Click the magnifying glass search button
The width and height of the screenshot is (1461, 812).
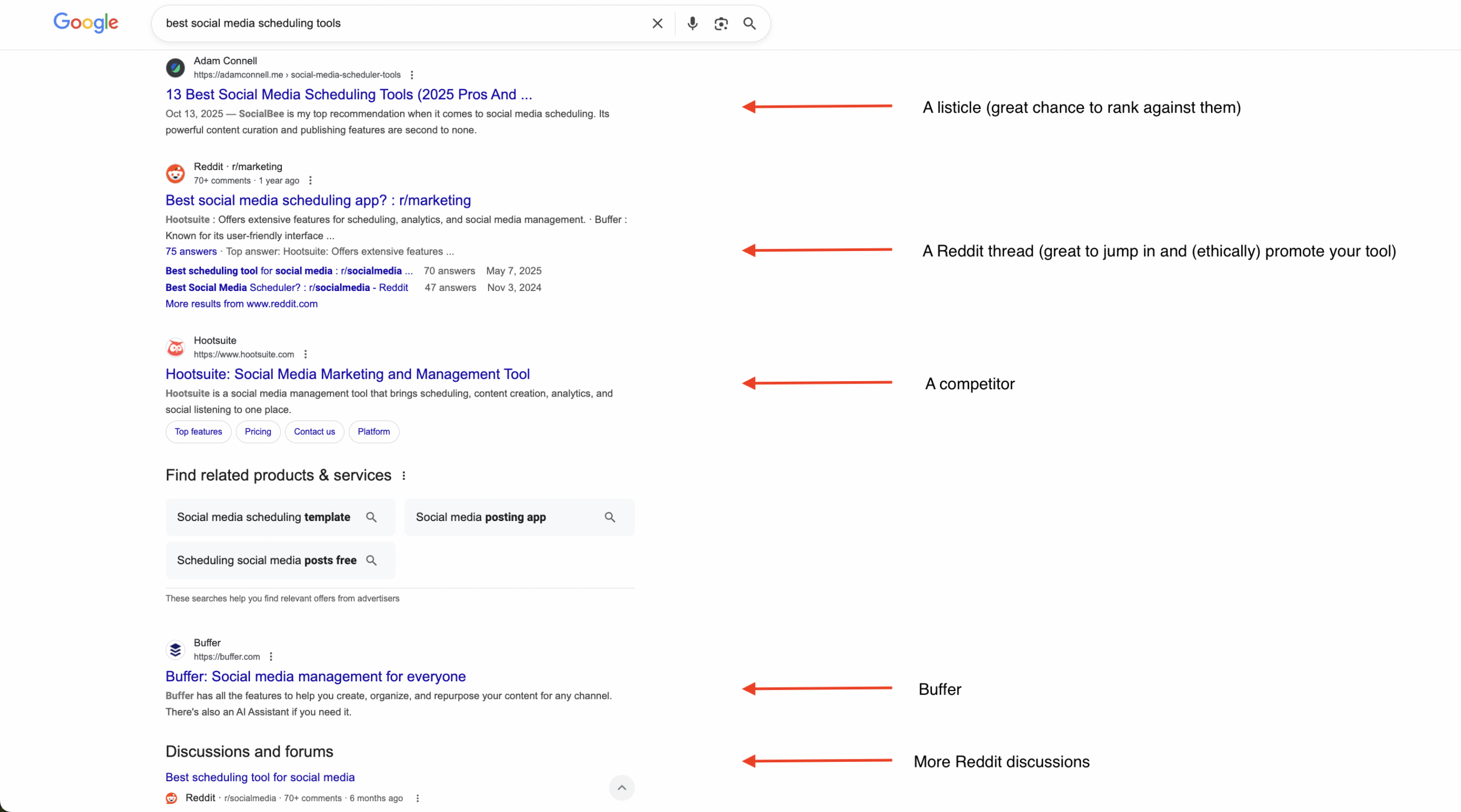coord(749,23)
